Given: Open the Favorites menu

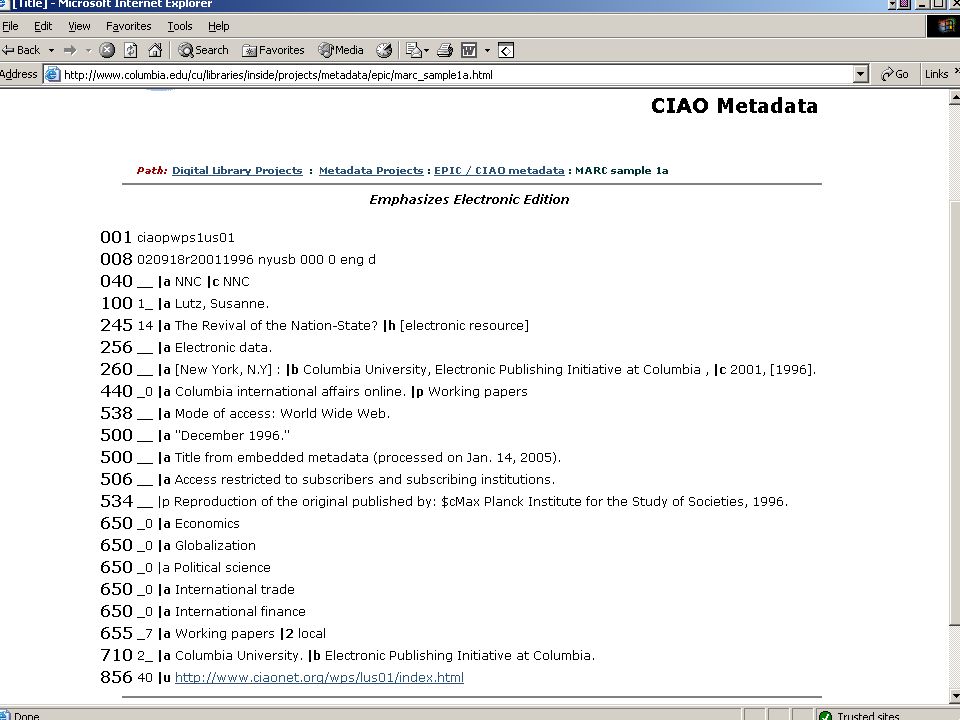Looking at the screenshot, I should pyautogui.click(x=129, y=26).
